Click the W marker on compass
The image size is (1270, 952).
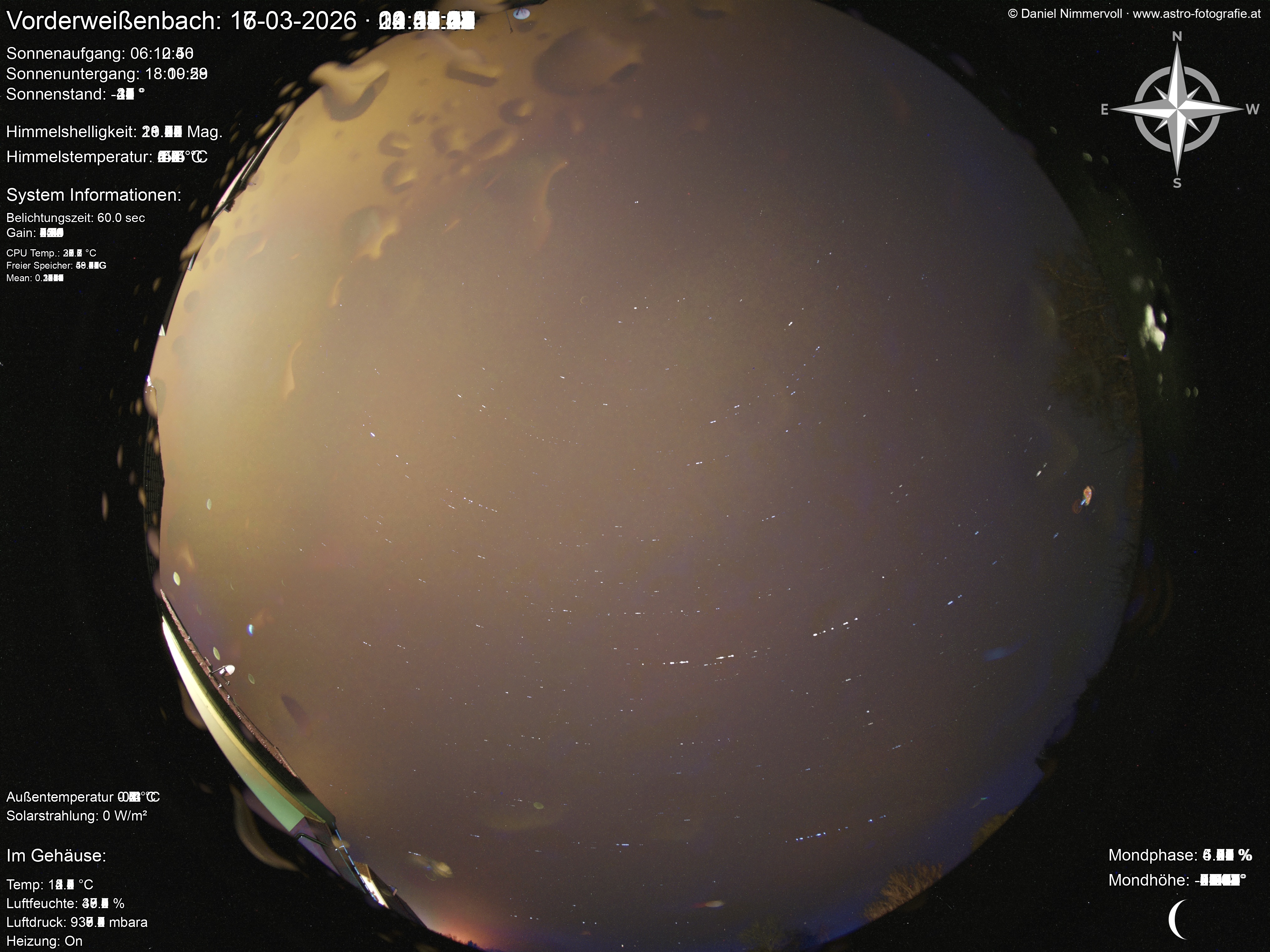[x=1252, y=110]
